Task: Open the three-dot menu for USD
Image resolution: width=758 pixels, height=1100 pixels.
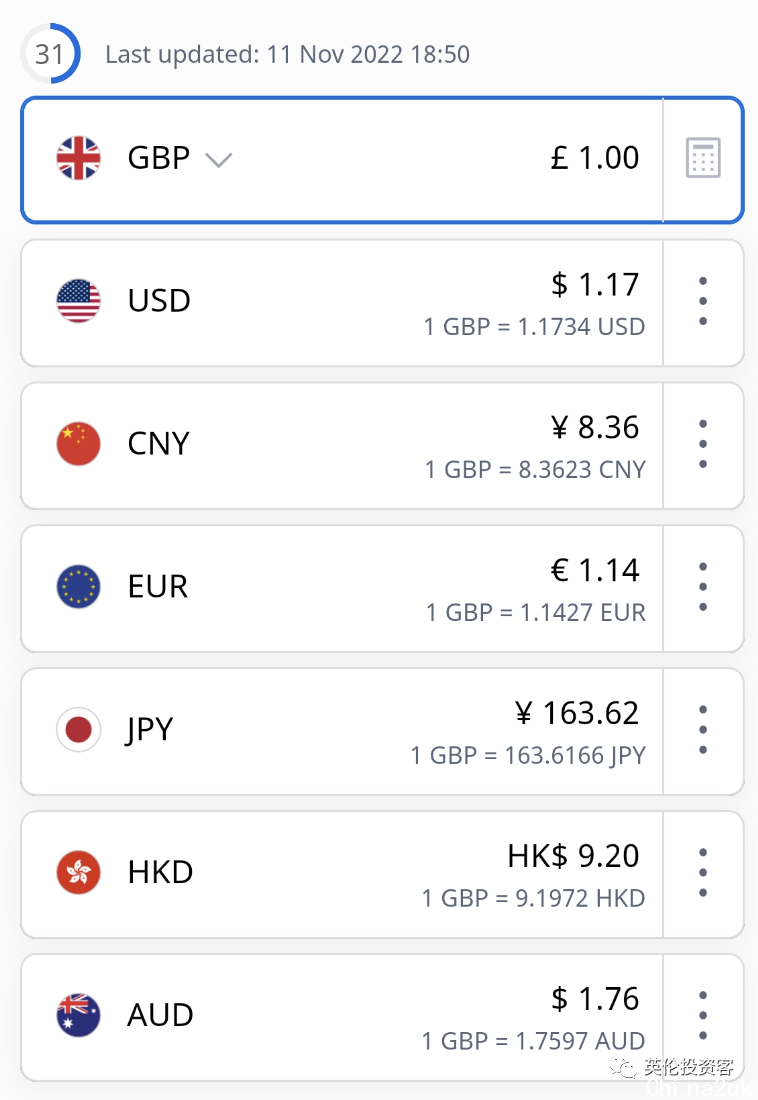Action: point(703,301)
